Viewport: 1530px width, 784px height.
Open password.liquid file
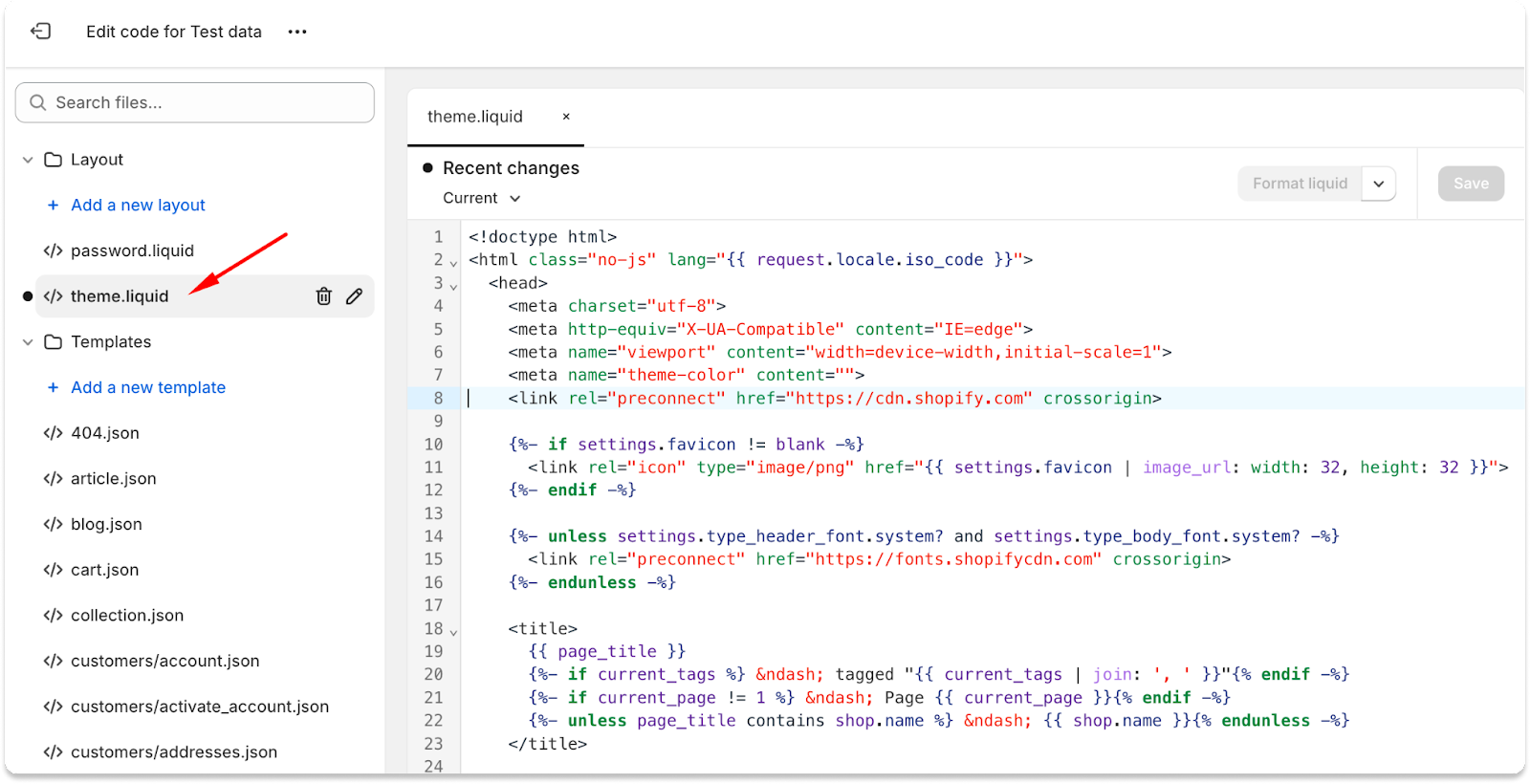pos(132,250)
